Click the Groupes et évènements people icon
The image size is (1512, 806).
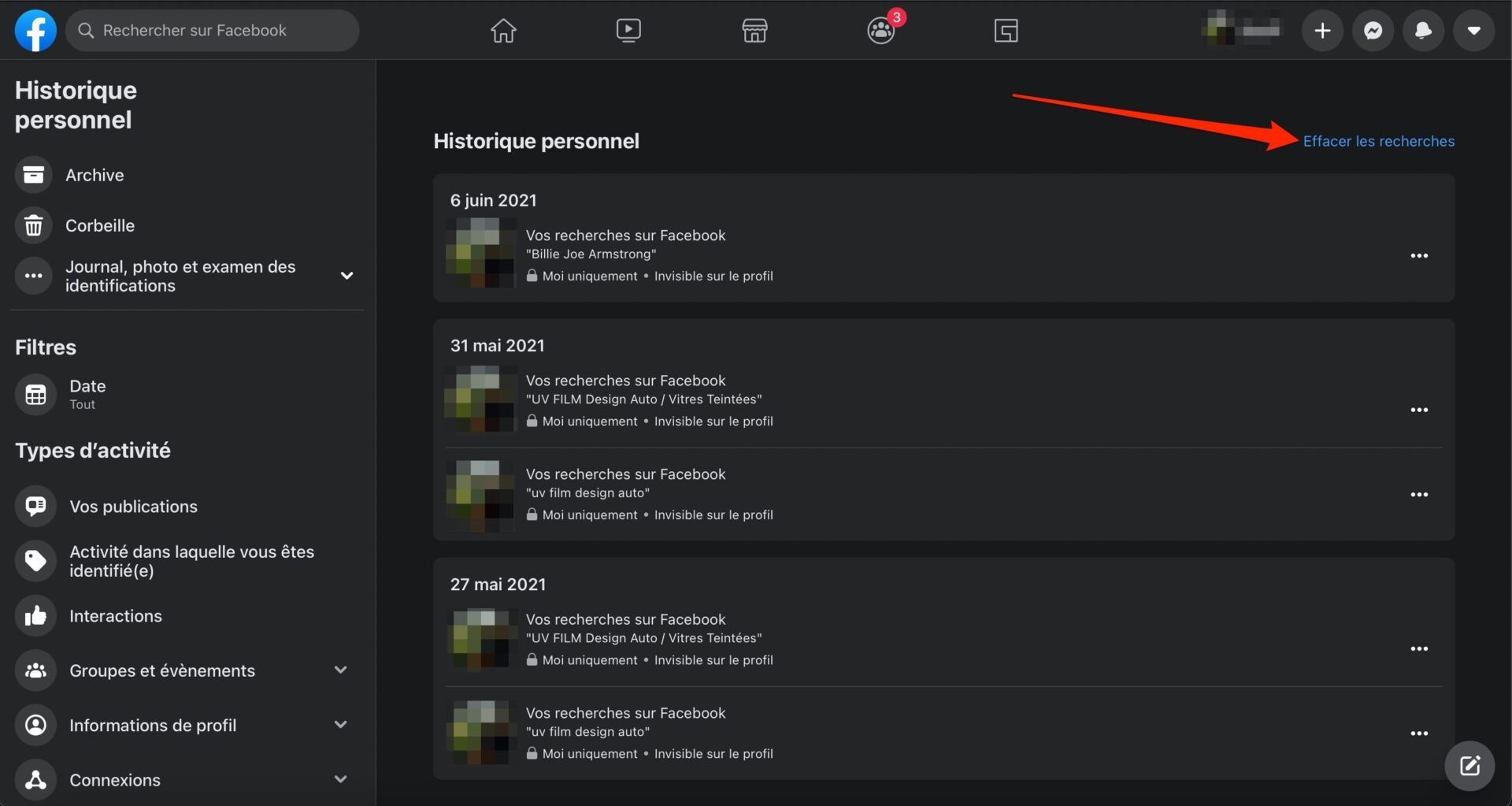[x=35, y=670]
